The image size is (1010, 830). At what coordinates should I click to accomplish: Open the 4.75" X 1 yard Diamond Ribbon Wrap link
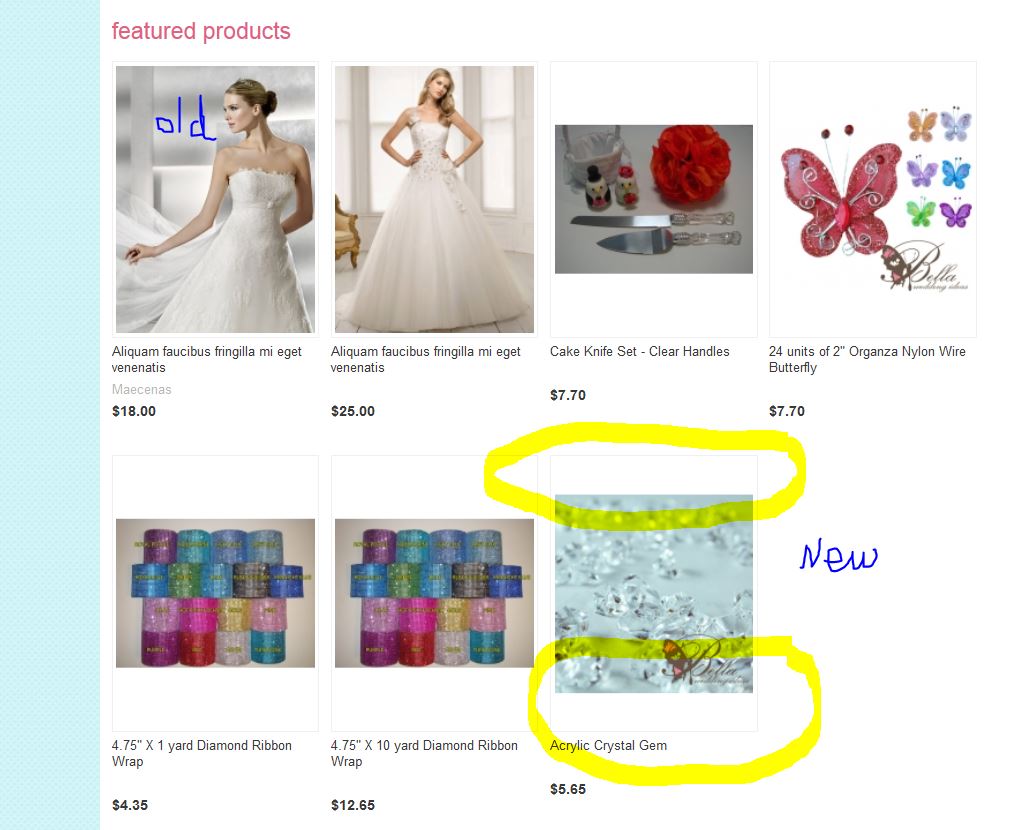coord(202,753)
